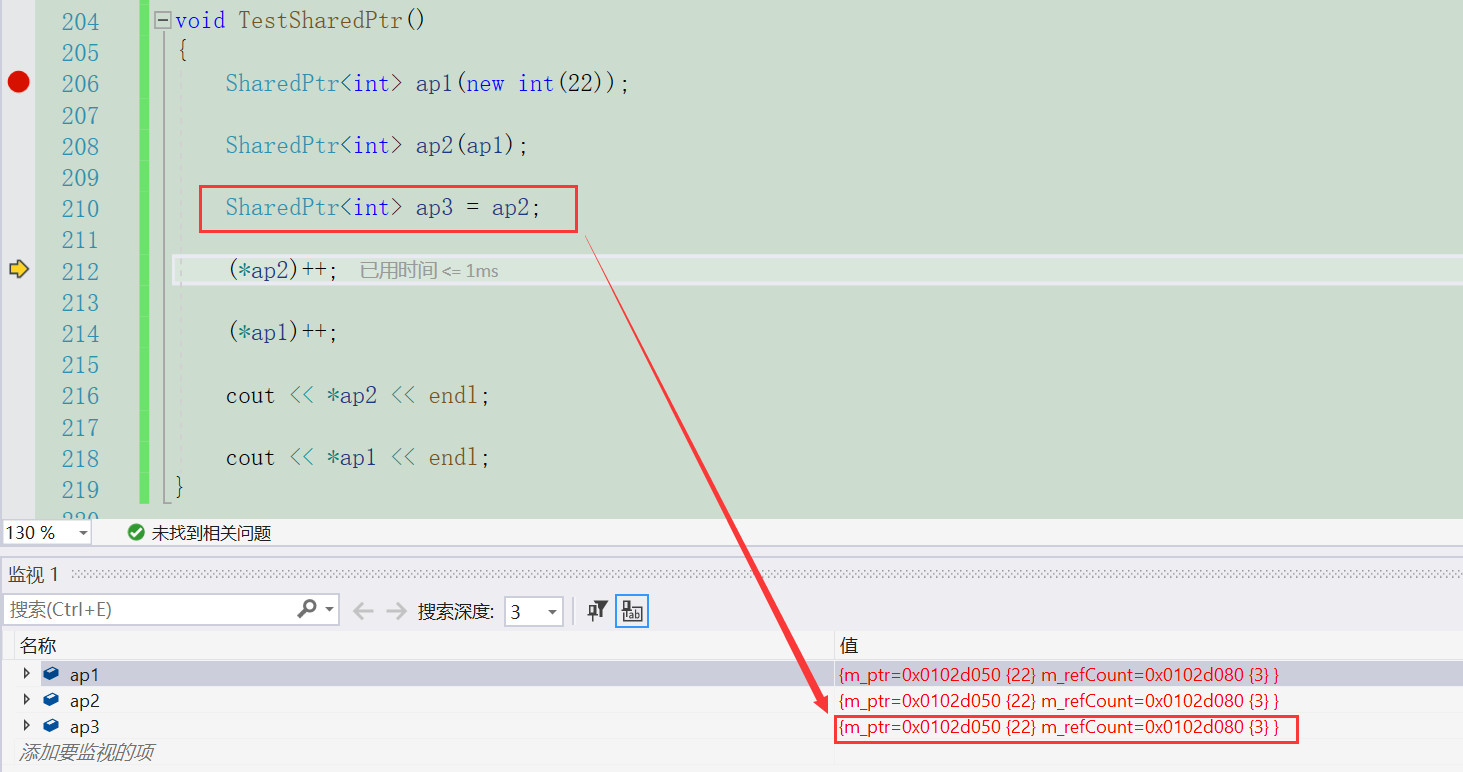Click '添加要监视的项' to add a watch
This screenshot has width=1463, height=772.
(x=87, y=752)
